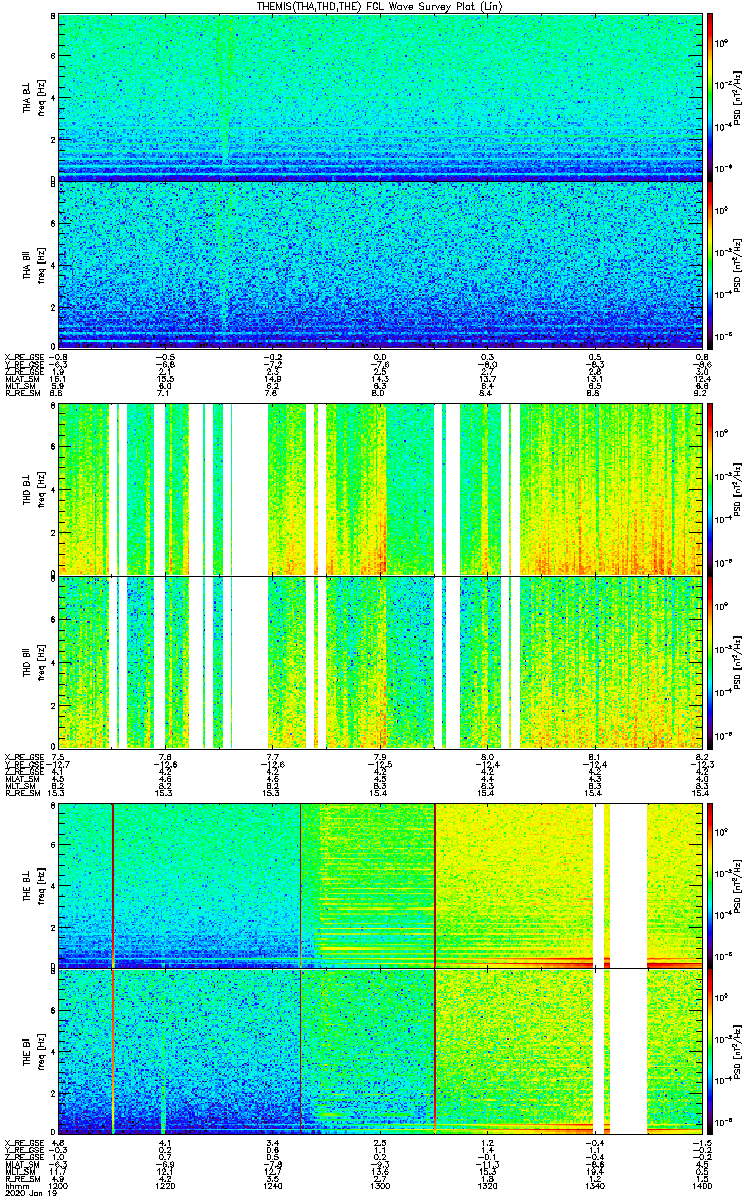
Task: Click the 1300 time tick label
Action: [380, 1184]
